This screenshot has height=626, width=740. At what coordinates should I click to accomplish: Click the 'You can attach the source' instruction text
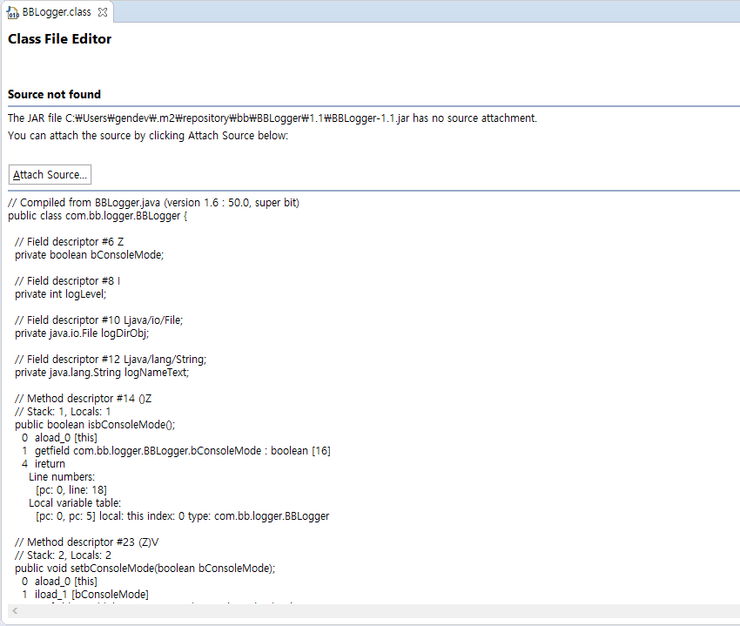(x=148, y=135)
